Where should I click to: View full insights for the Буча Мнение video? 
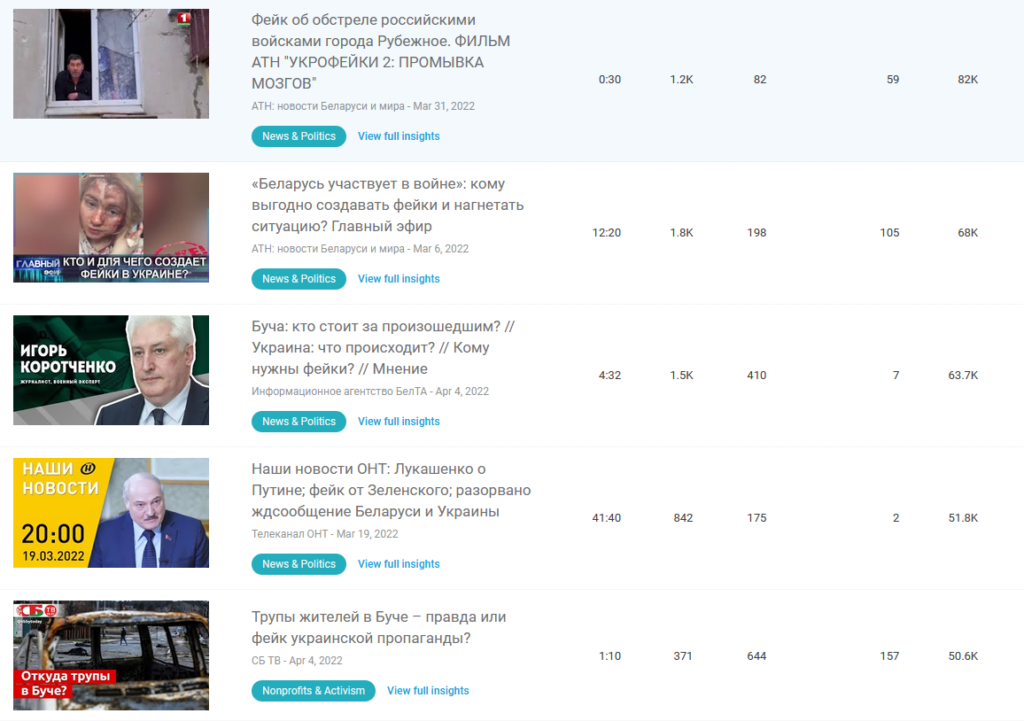[x=398, y=421]
